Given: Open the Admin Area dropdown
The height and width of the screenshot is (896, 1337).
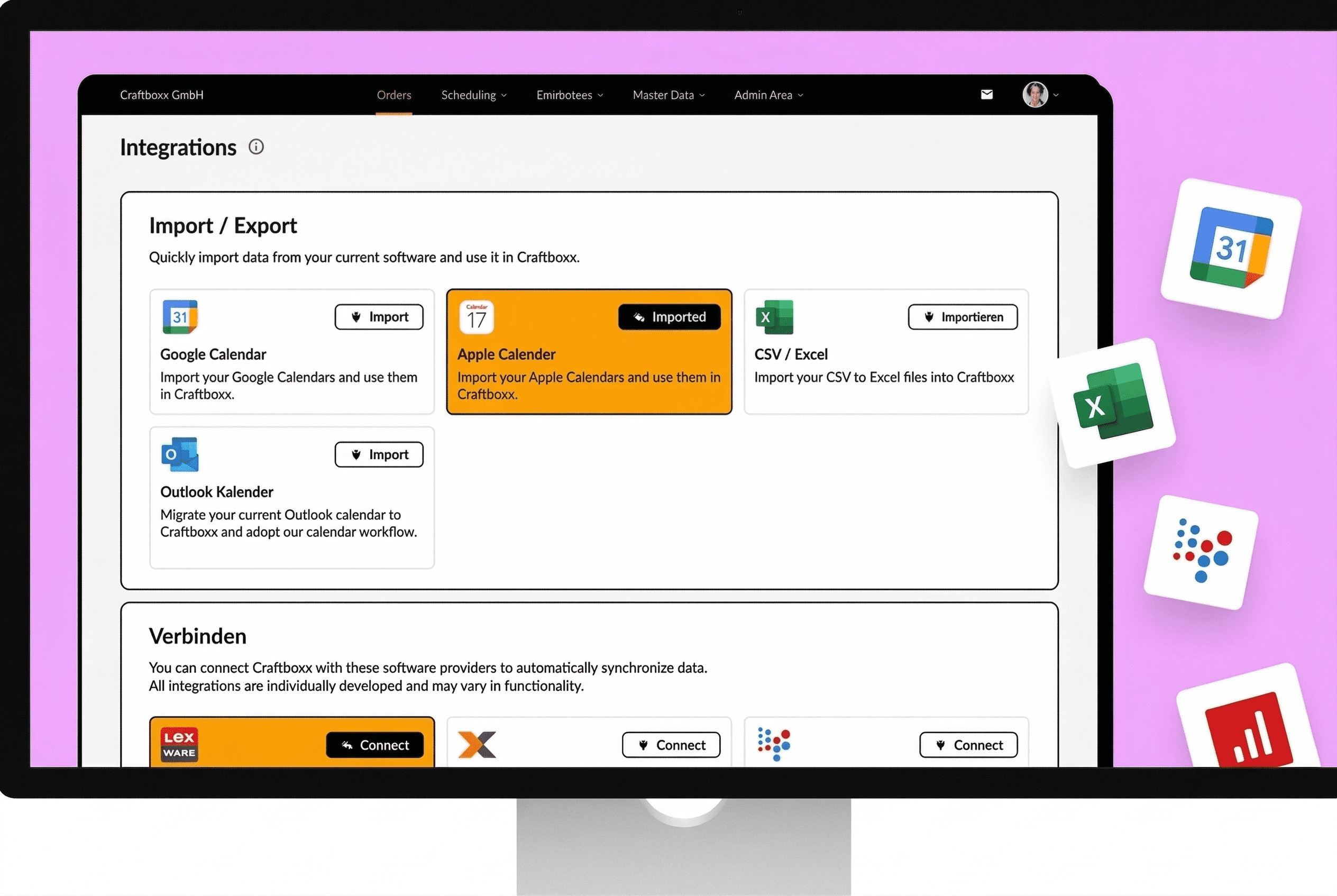Looking at the screenshot, I should (x=768, y=95).
